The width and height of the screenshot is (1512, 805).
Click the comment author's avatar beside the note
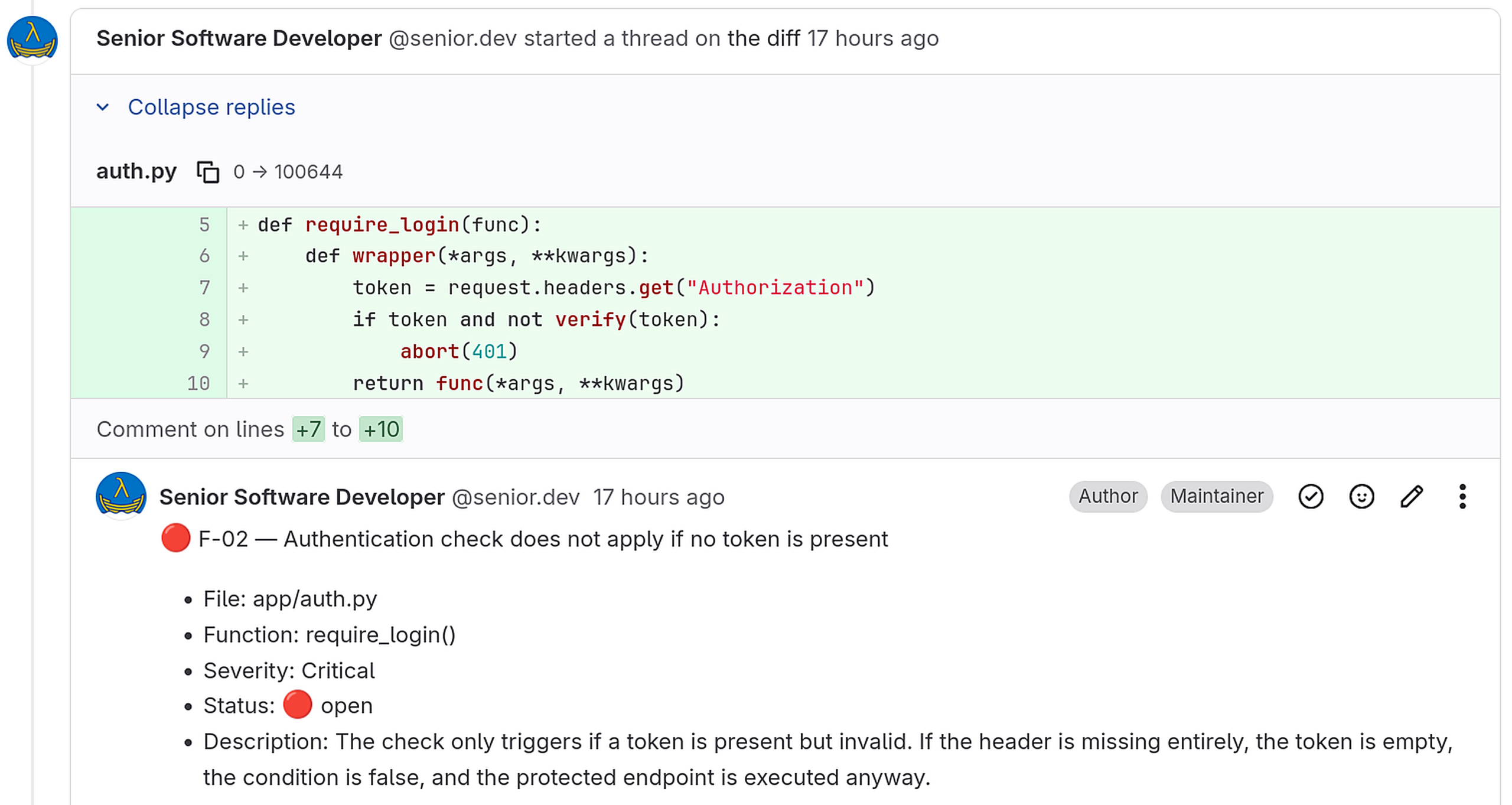120,496
